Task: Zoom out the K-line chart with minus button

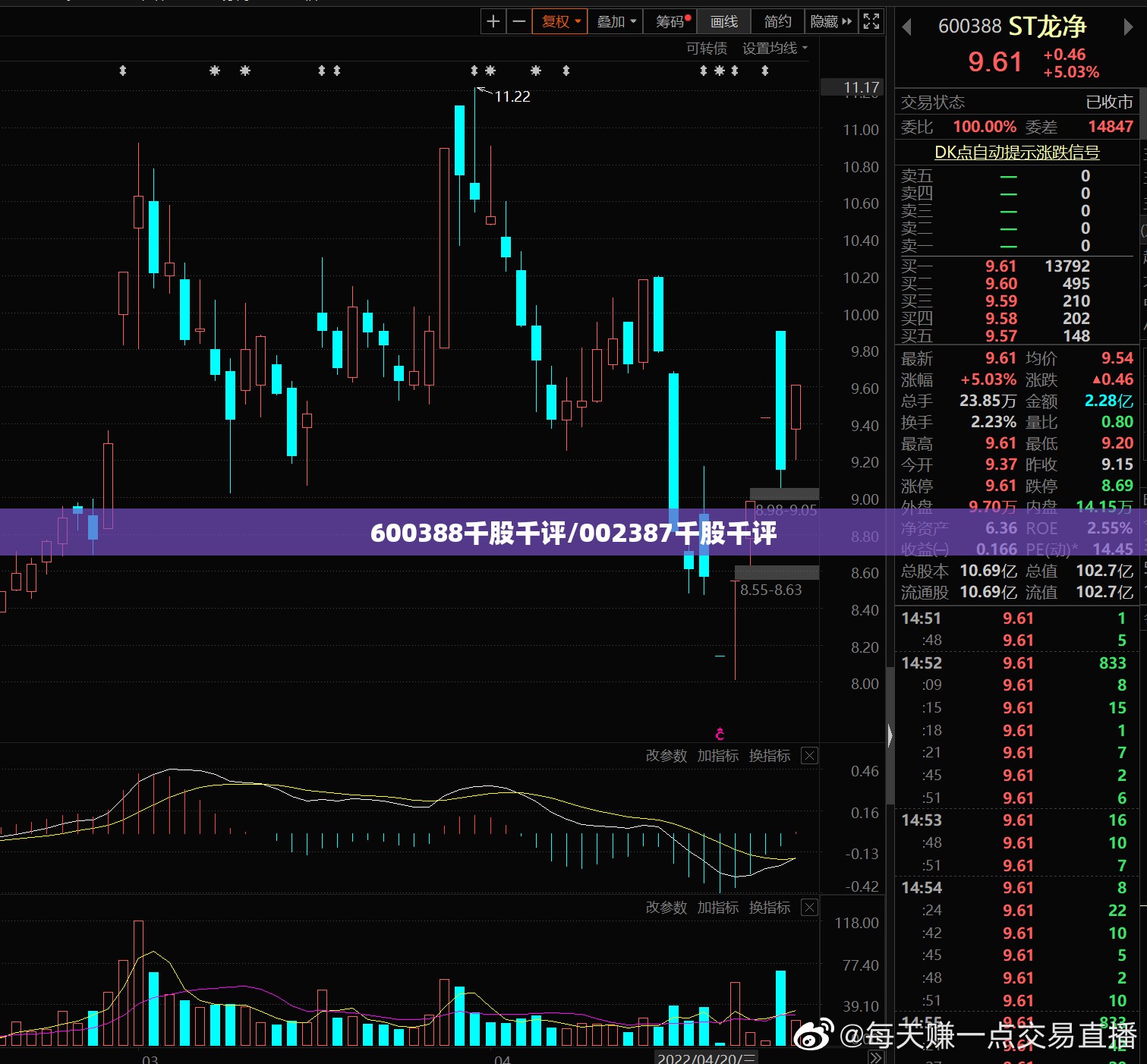Action: (x=519, y=22)
